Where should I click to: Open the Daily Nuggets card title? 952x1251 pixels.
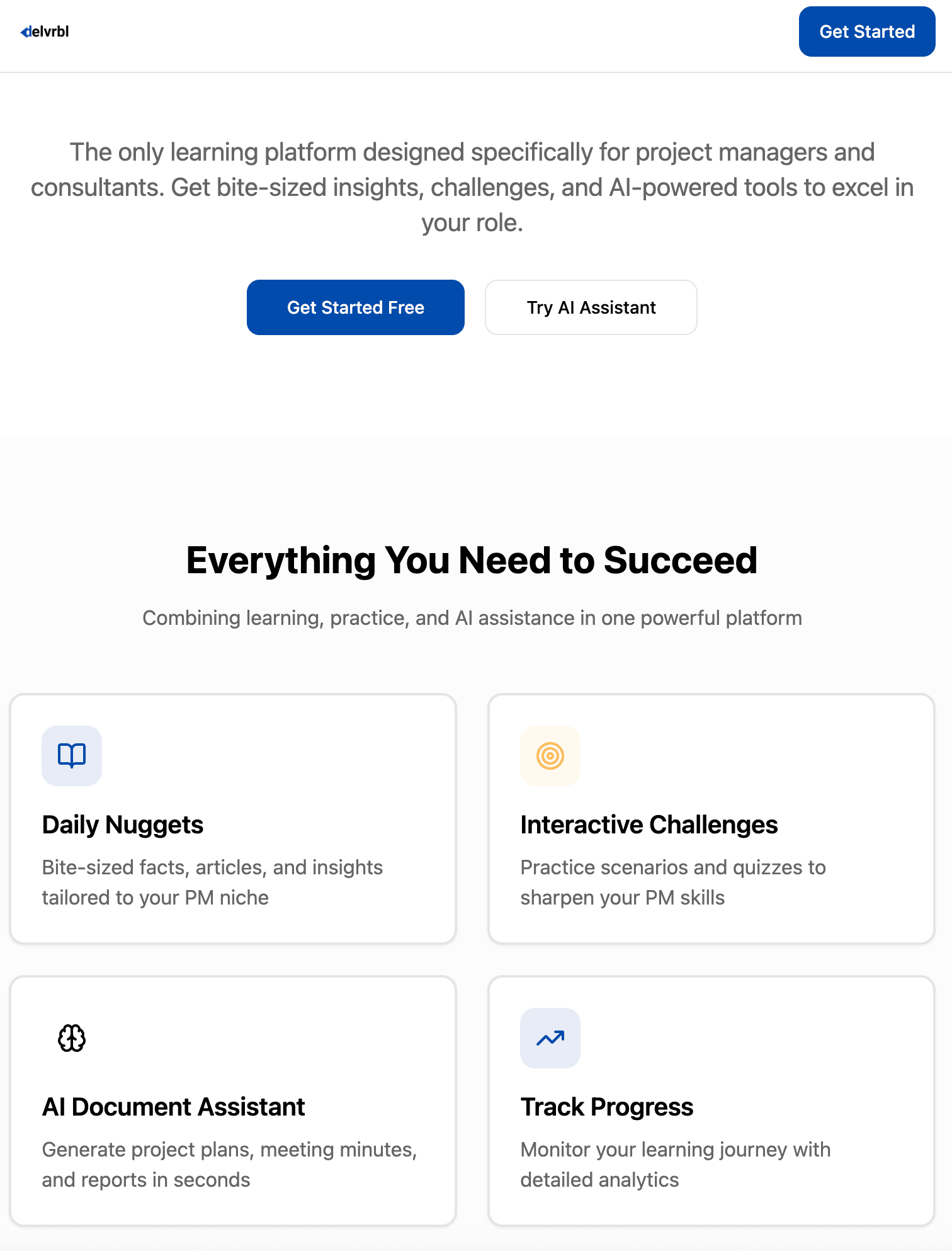click(x=123, y=825)
